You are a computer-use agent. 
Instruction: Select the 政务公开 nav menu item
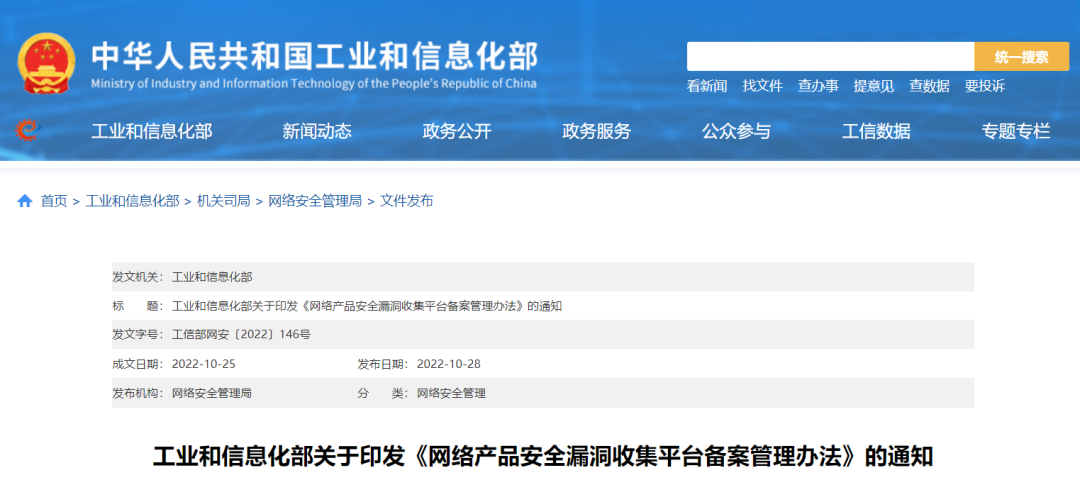457,131
